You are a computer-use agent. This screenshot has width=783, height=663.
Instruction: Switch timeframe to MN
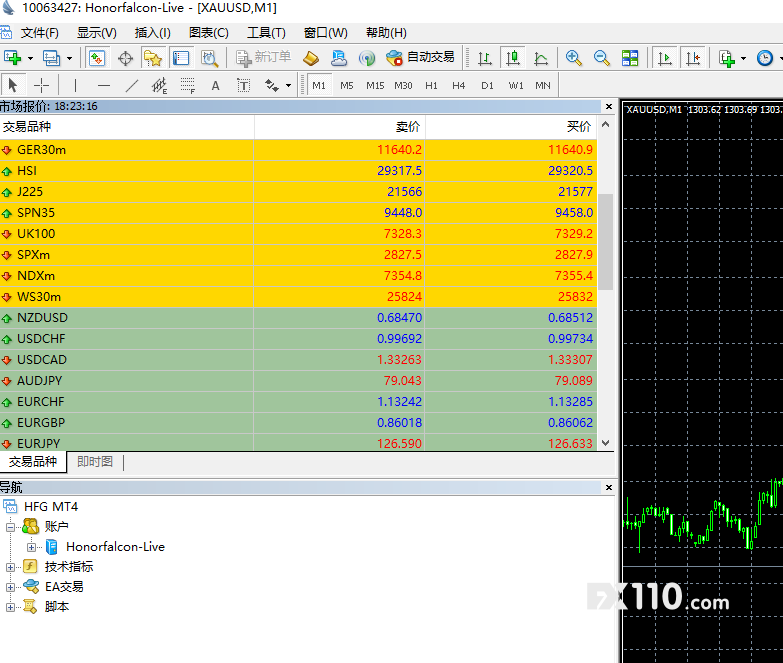pyautogui.click(x=543, y=85)
